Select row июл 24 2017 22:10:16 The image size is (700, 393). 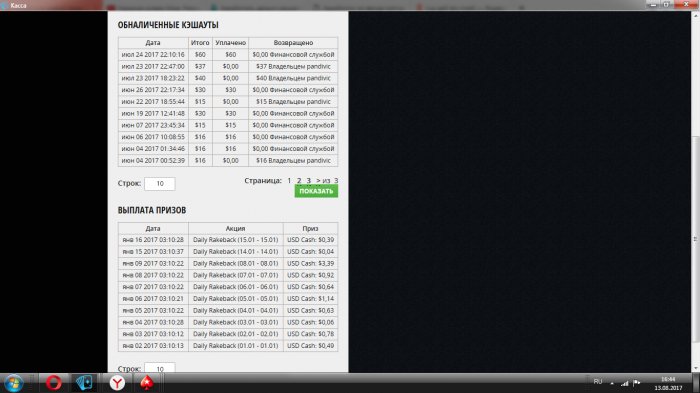228,54
